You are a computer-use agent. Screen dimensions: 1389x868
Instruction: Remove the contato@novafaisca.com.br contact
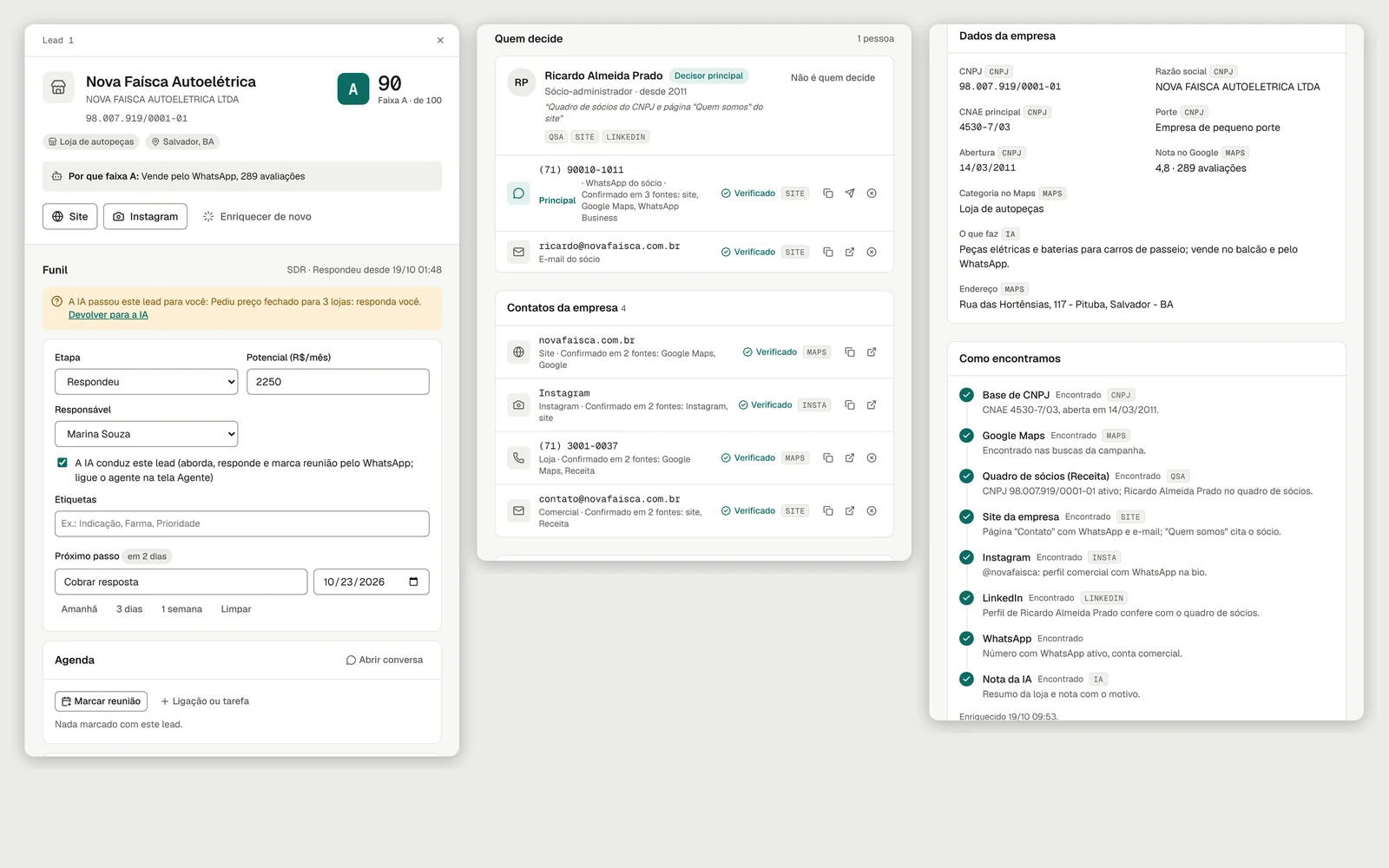tap(872, 510)
